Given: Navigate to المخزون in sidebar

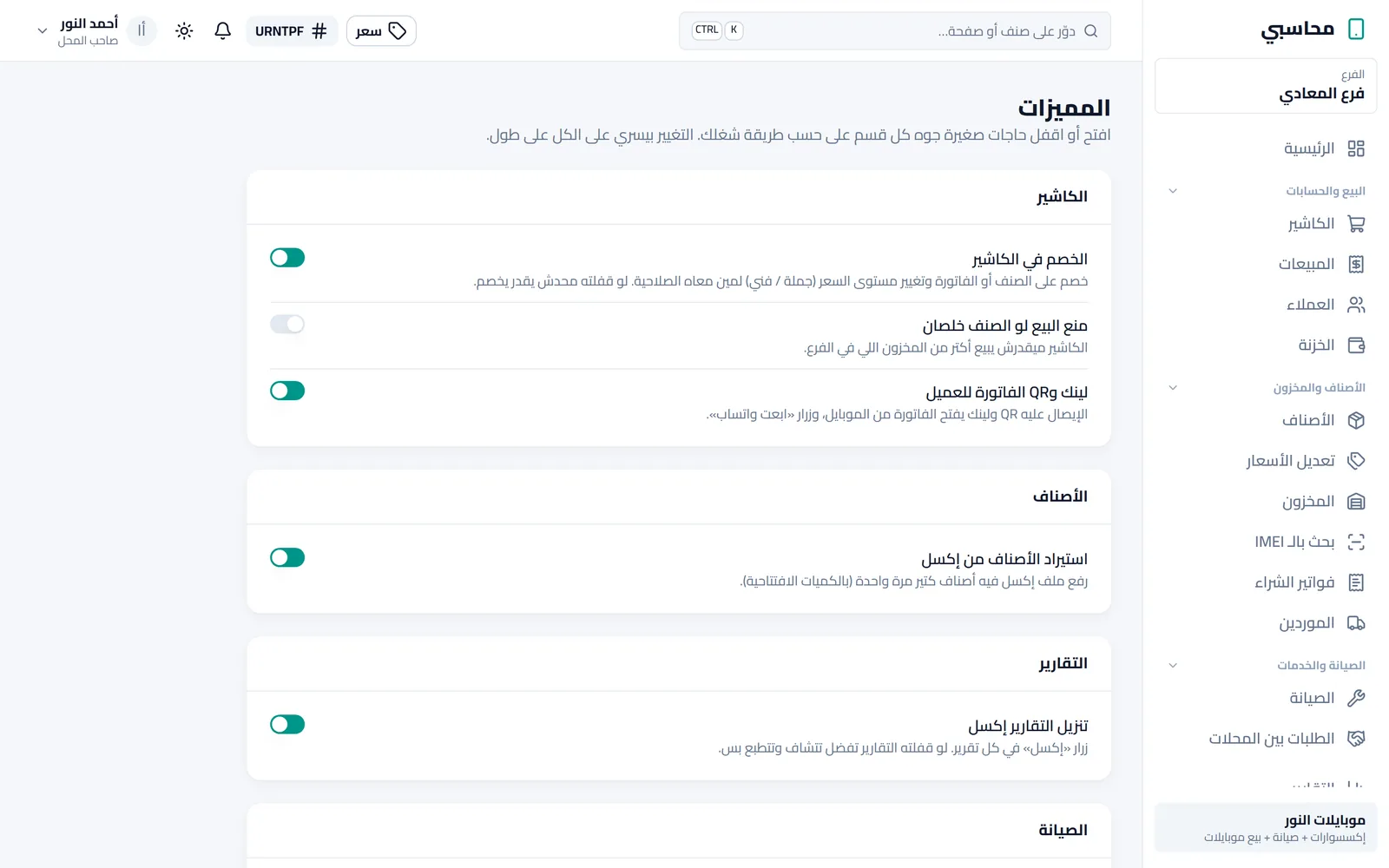Looking at the screenshot, I should 1266,502.
